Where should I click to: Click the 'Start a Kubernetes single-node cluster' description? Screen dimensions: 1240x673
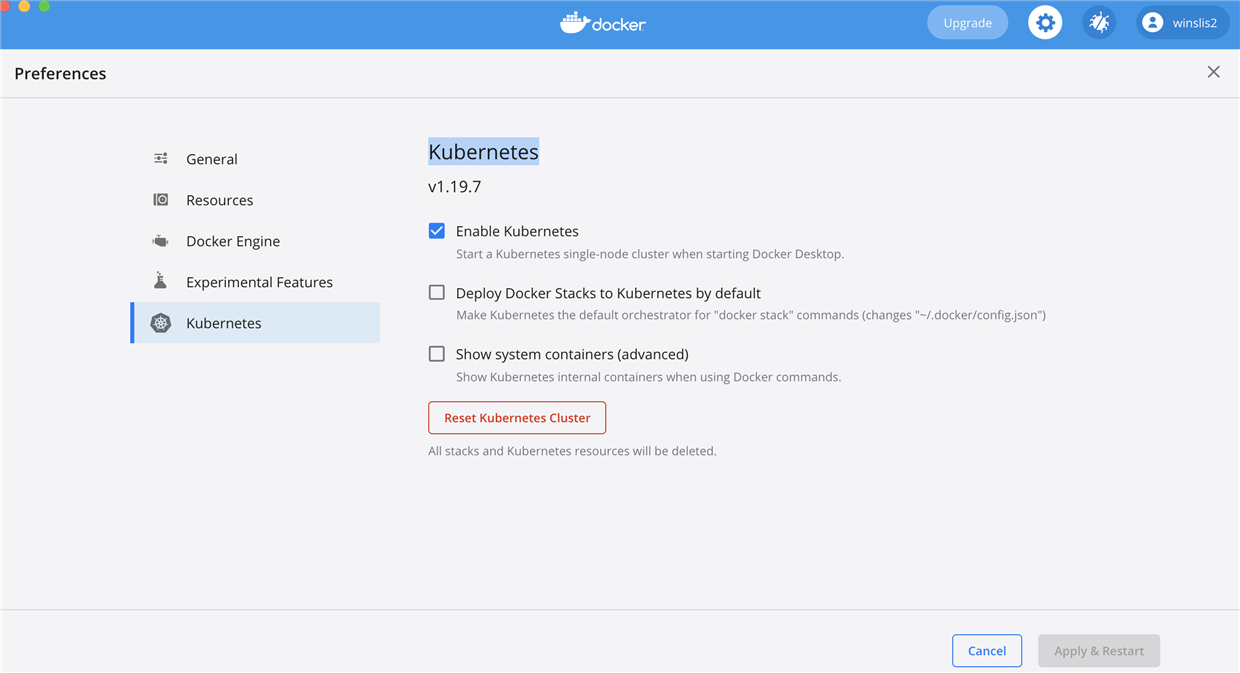tap(650, 254)
